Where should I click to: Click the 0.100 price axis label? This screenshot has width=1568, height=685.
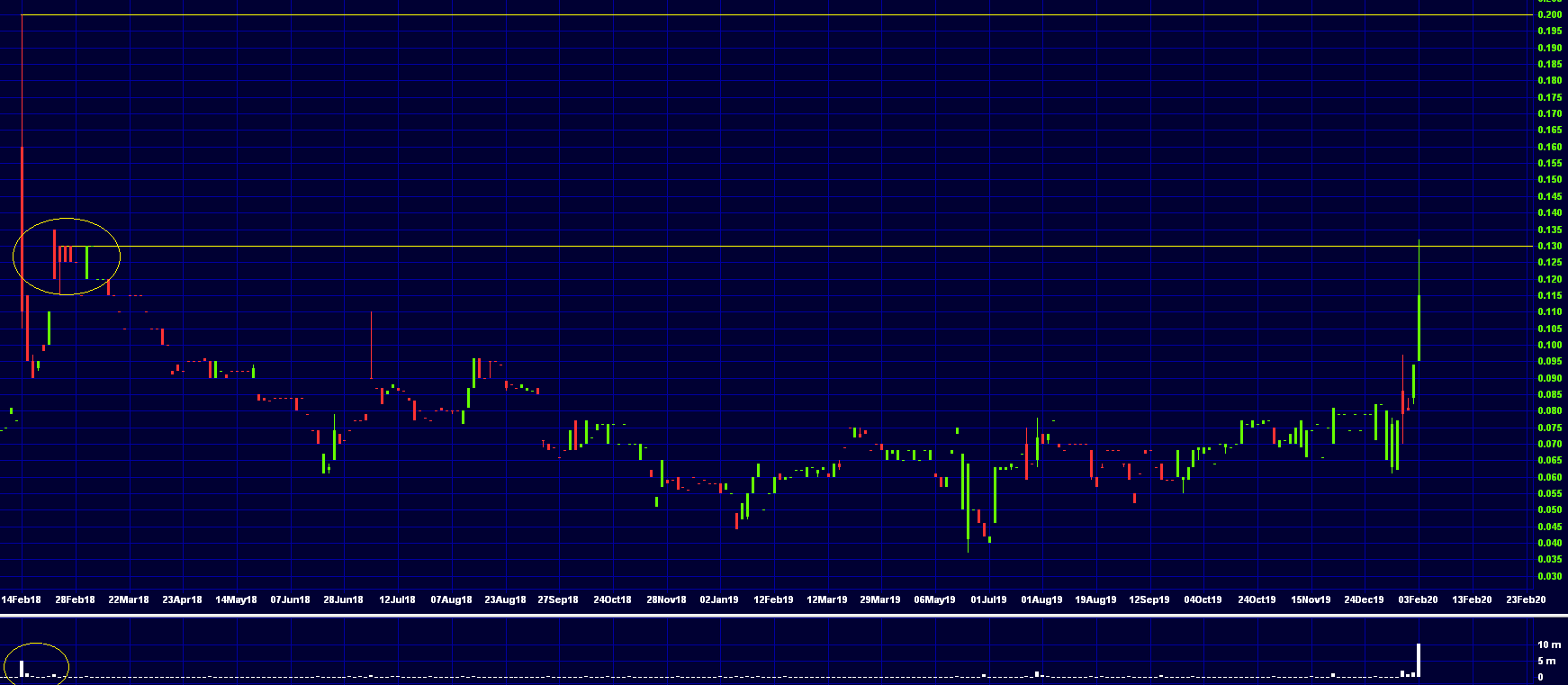1550,346
